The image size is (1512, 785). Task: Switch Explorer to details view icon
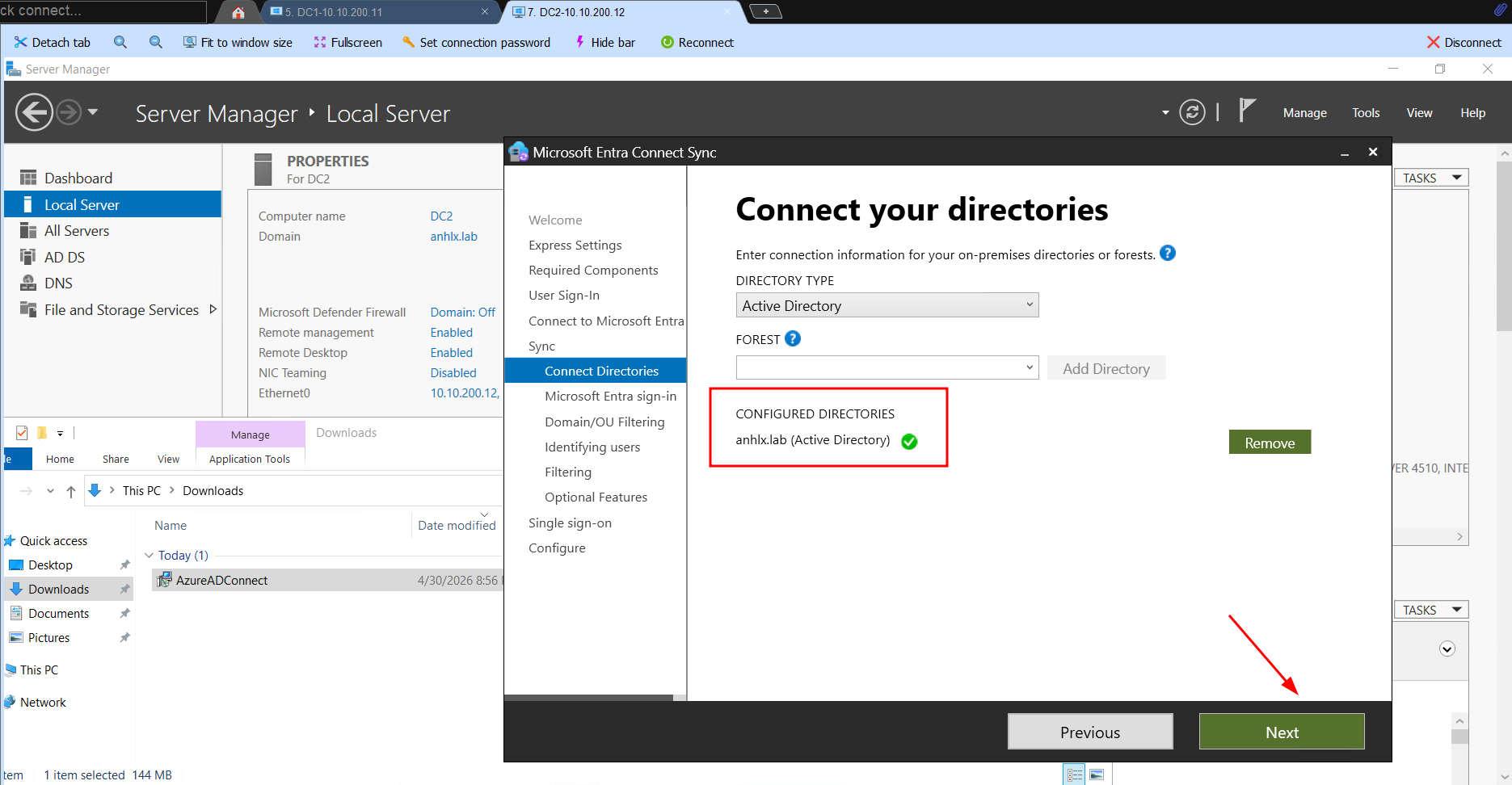tap(1075, 775)
